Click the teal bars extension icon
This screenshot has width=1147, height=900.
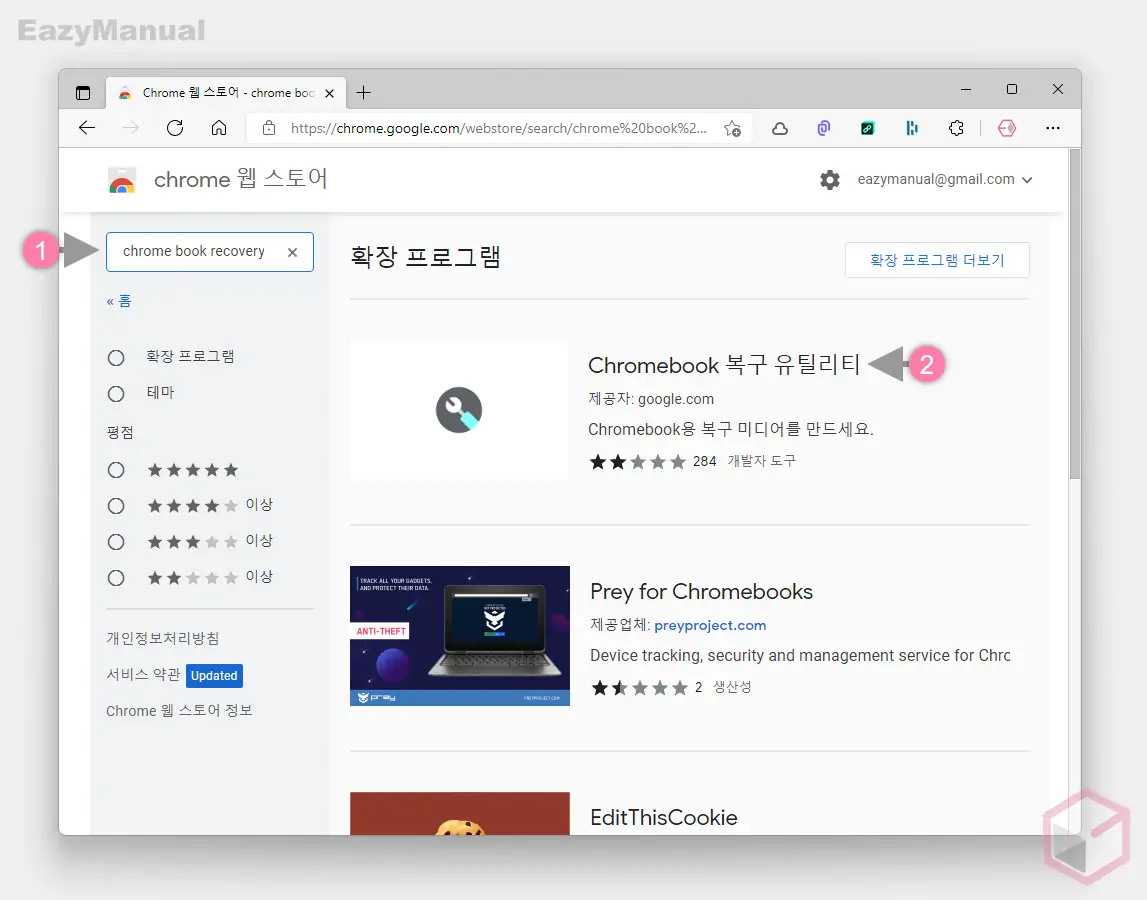(x=911, y=129)
